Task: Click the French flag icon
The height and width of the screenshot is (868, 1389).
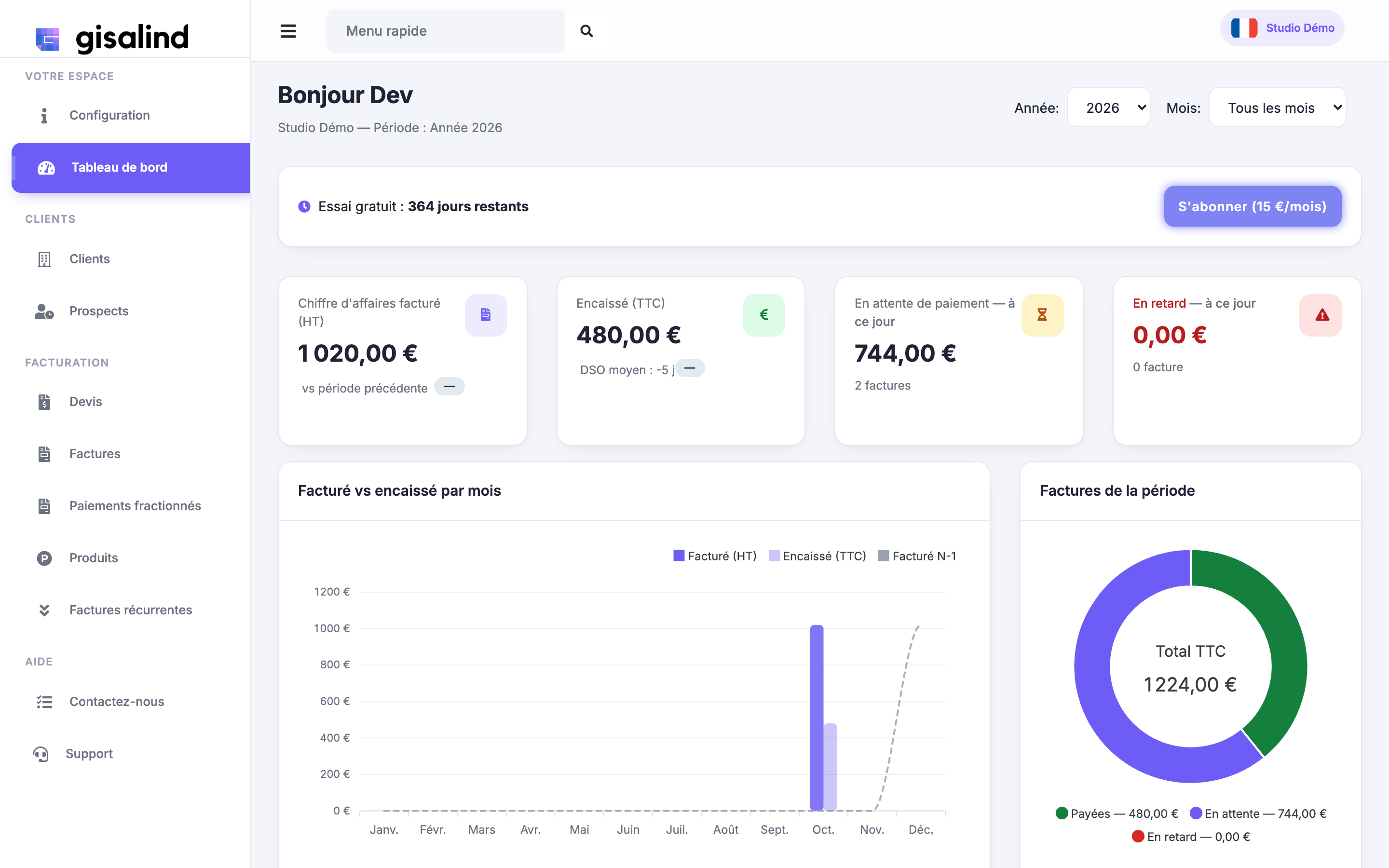Action: tap(1244, 28)
